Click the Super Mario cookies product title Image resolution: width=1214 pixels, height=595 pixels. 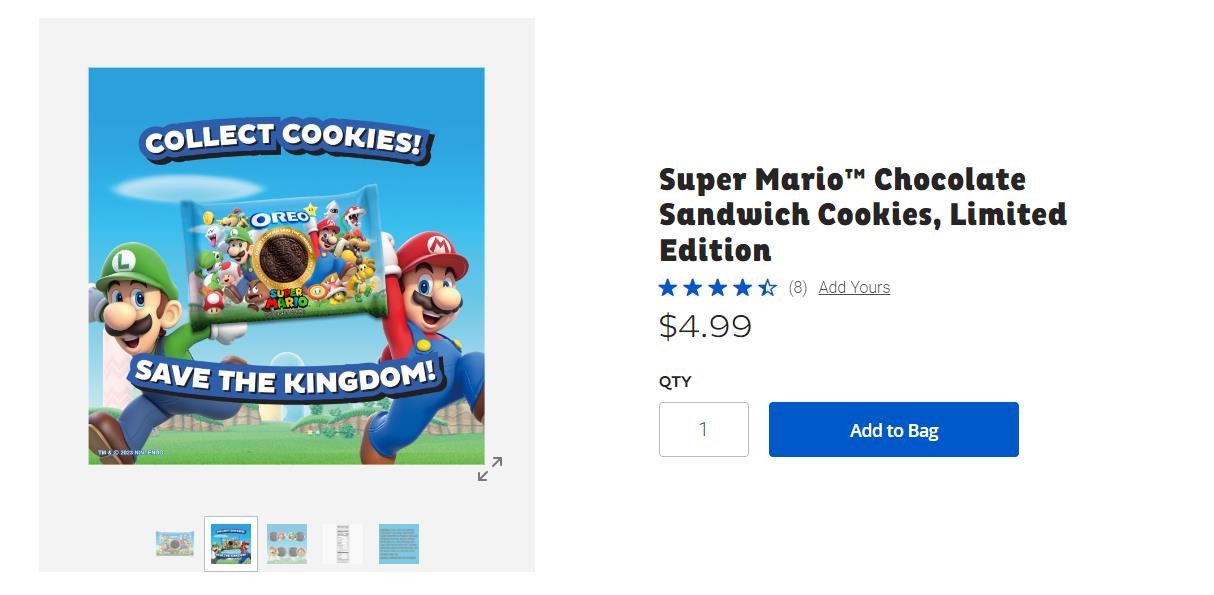pos(862,214)
